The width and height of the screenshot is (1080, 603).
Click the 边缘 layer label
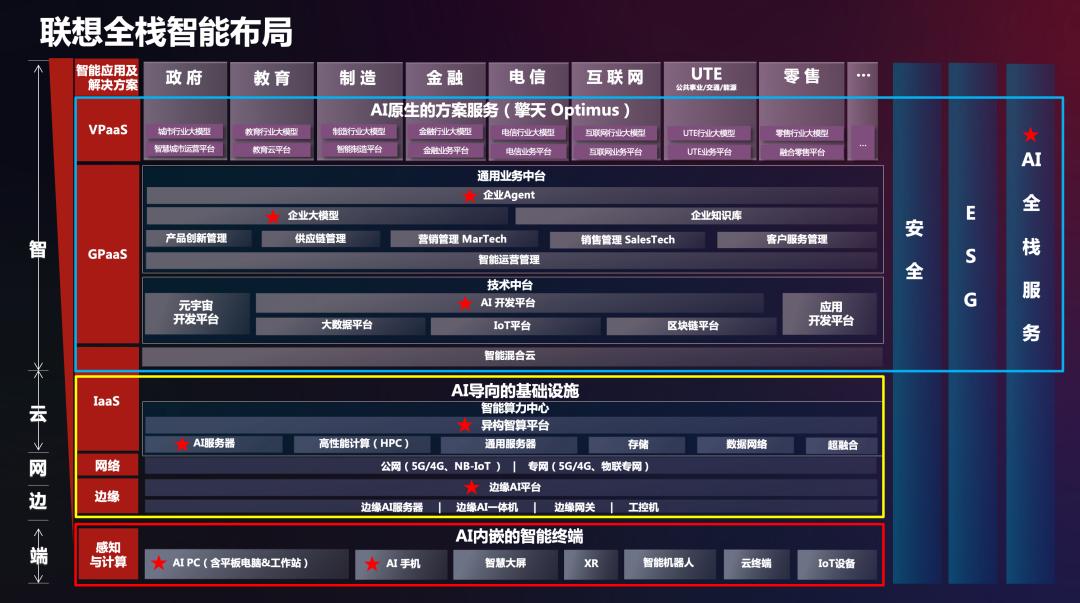click(x=107, y=496)
